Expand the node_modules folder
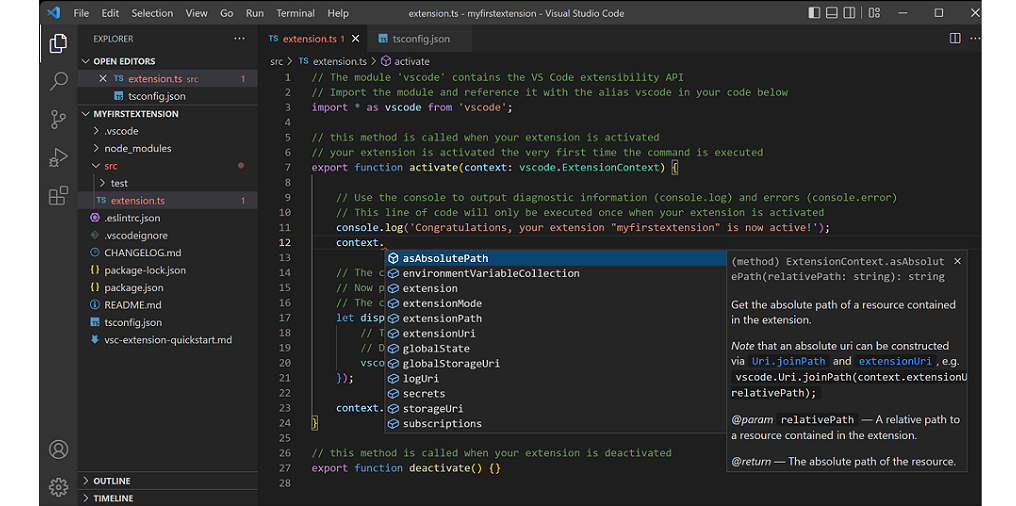1016x506 pixels. coord(167,148)
